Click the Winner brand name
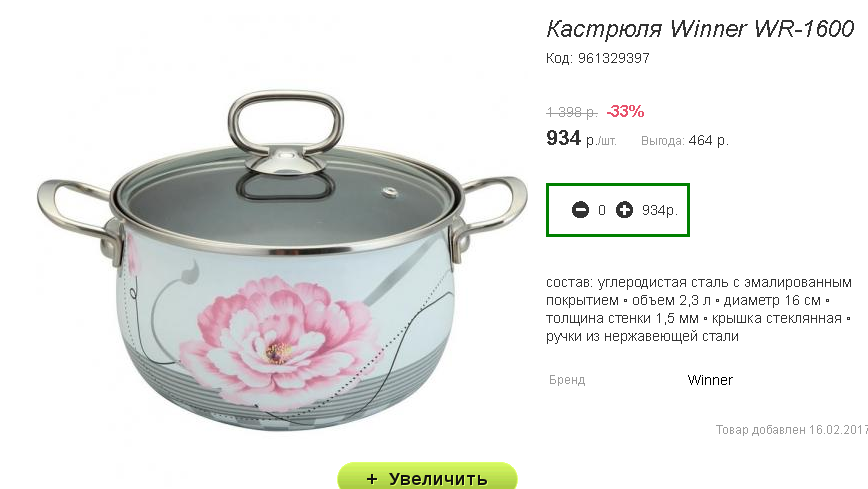Viewport: 868px width, 489px height. point(710,380)
